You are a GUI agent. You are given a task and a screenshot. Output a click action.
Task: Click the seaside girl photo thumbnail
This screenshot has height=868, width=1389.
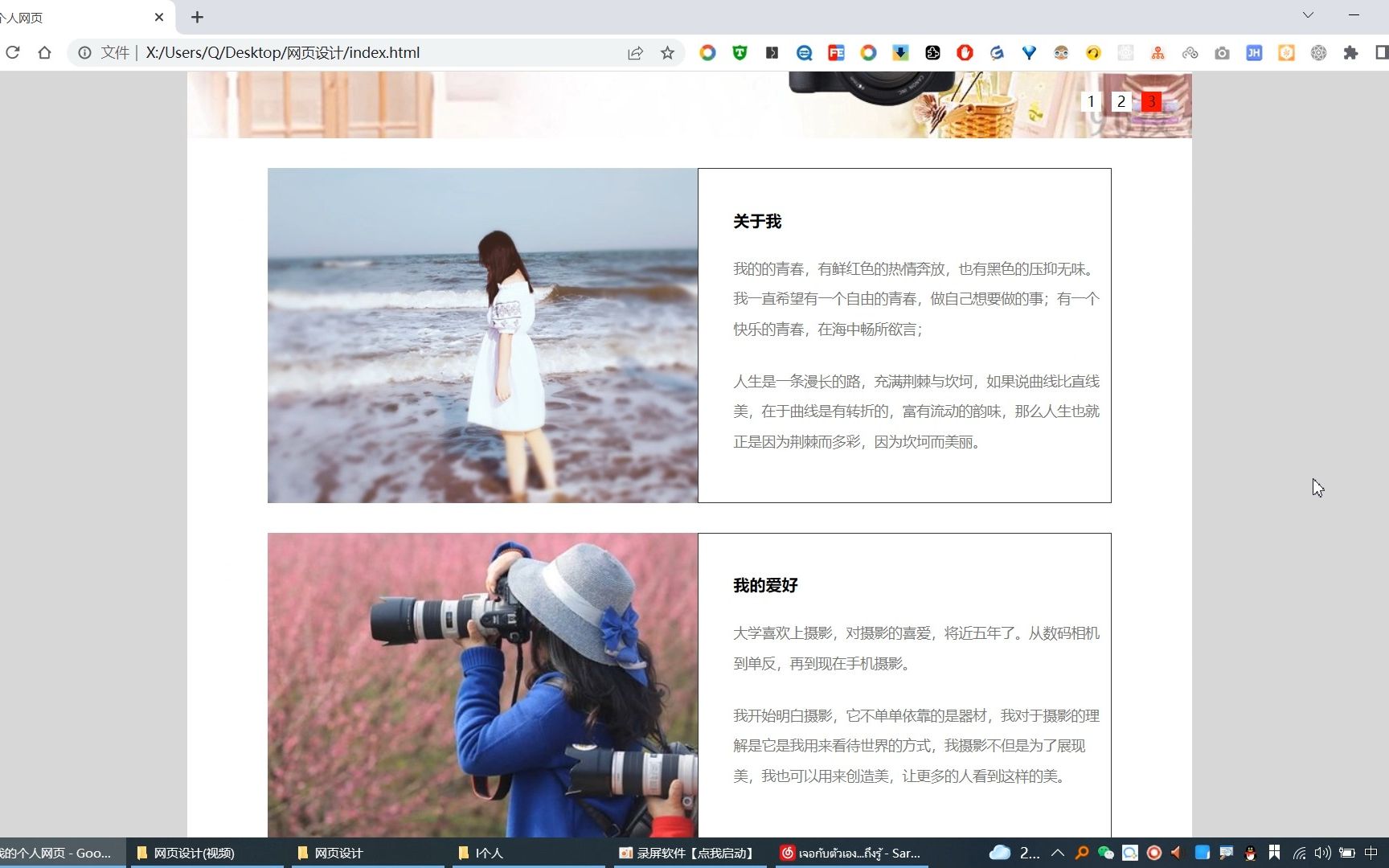pyautogui.click(x=482, y=335)
